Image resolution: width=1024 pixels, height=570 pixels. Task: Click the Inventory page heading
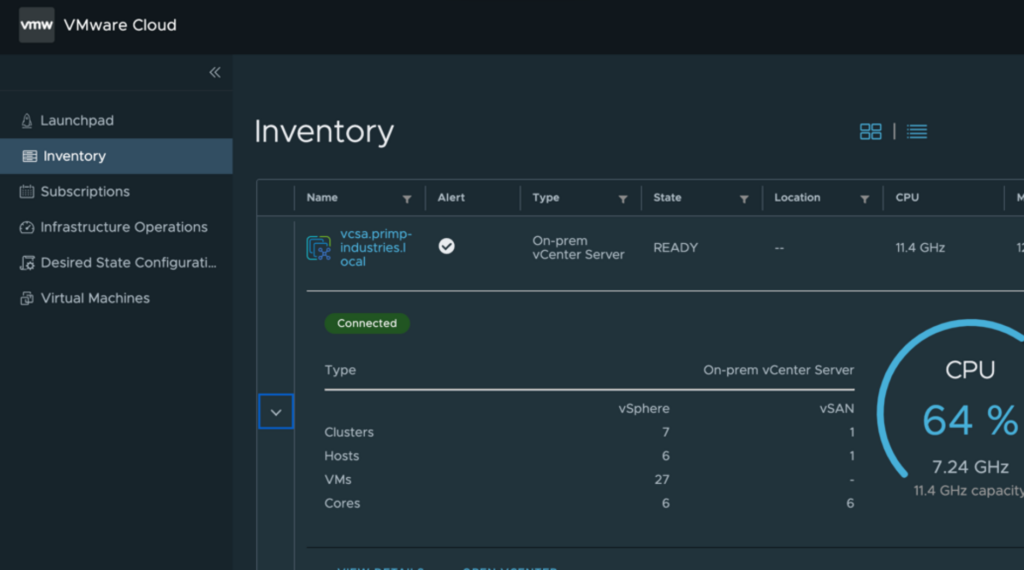(x=324, y=132)
